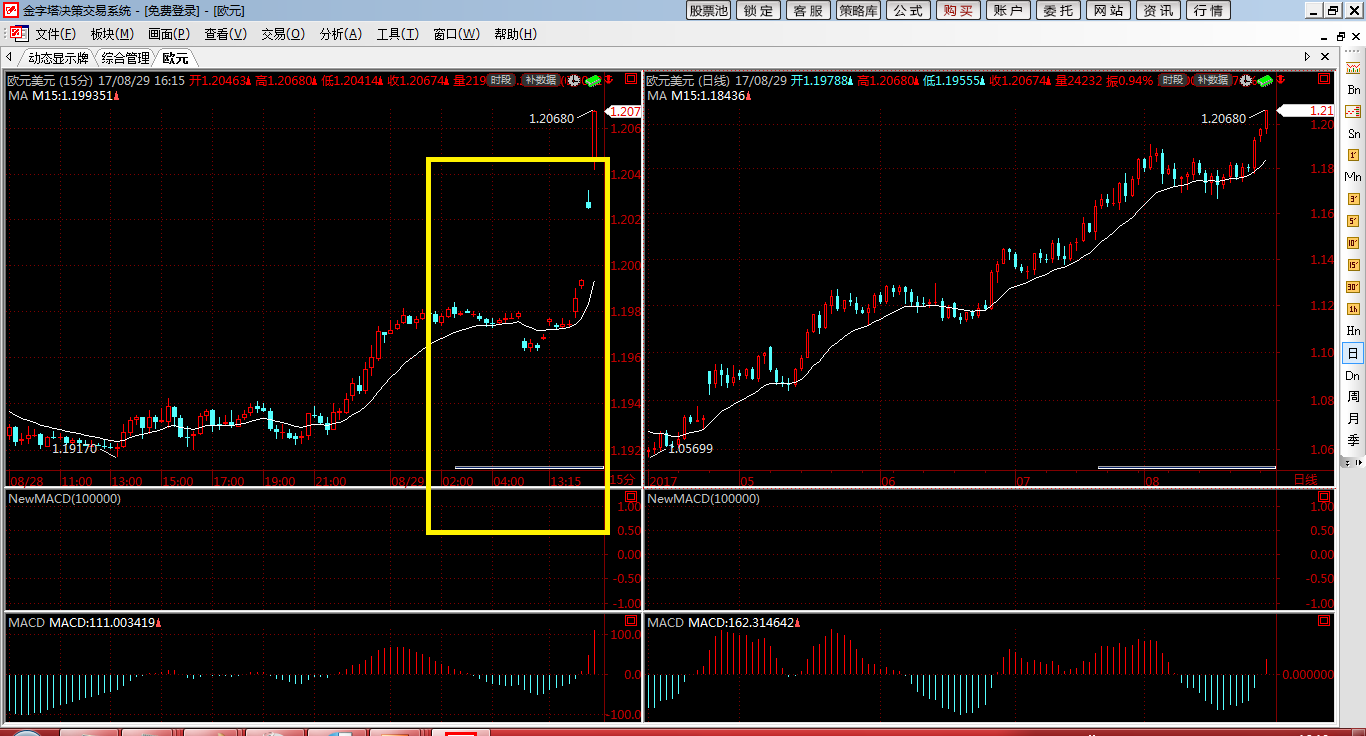Select the 周 weekly period button

1353,397
